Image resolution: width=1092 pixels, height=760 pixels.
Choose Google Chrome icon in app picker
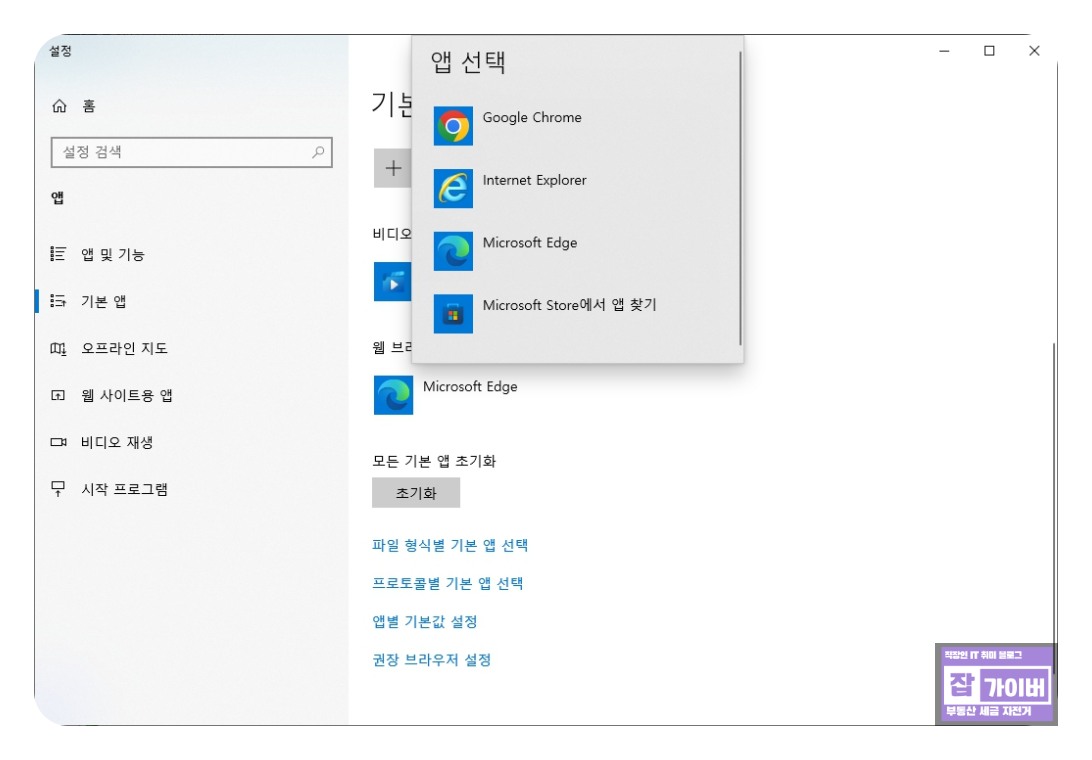pyautogui.click(x=453, y=126)
